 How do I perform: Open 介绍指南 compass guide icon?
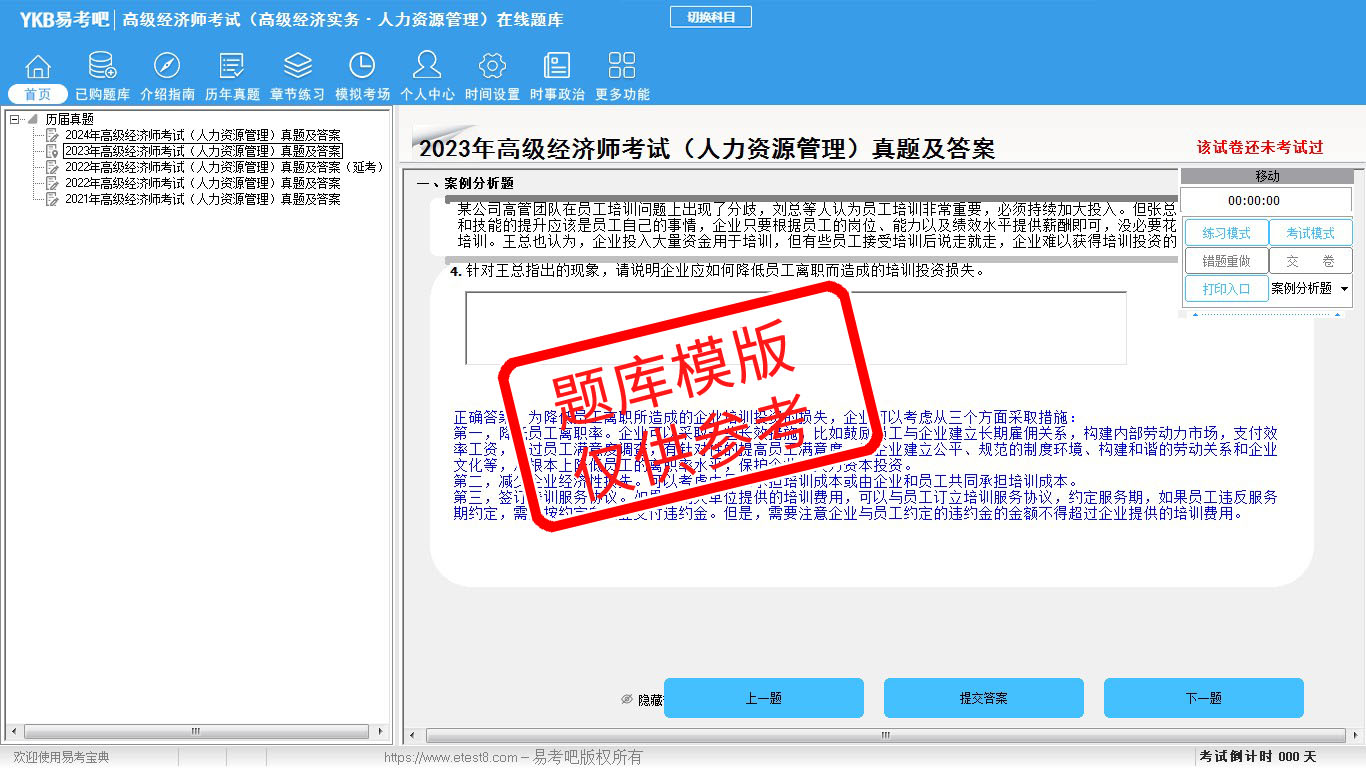[x=167, y=67]
